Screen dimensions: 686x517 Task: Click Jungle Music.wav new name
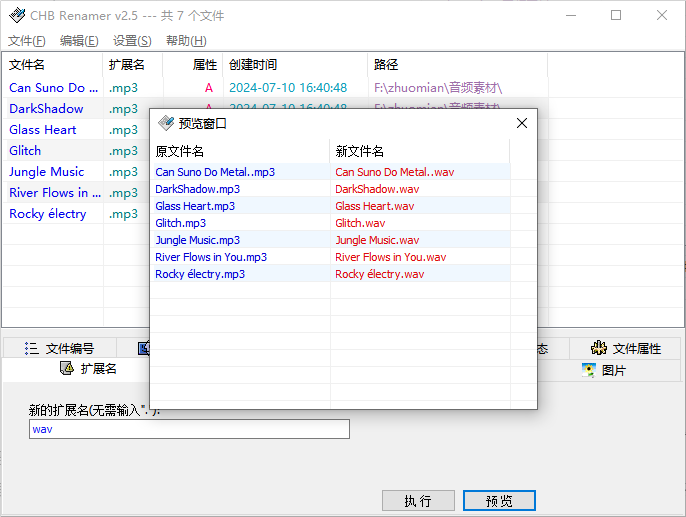tap(377, 240)
